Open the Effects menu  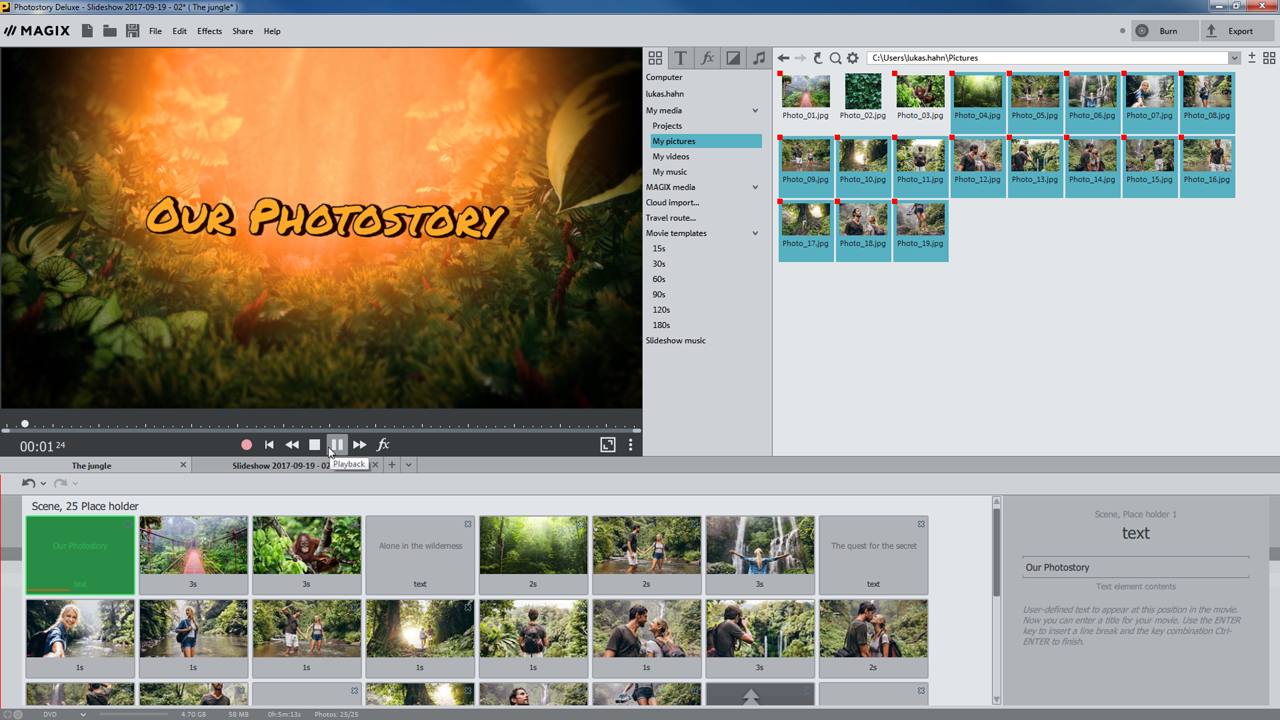(210, 31)
